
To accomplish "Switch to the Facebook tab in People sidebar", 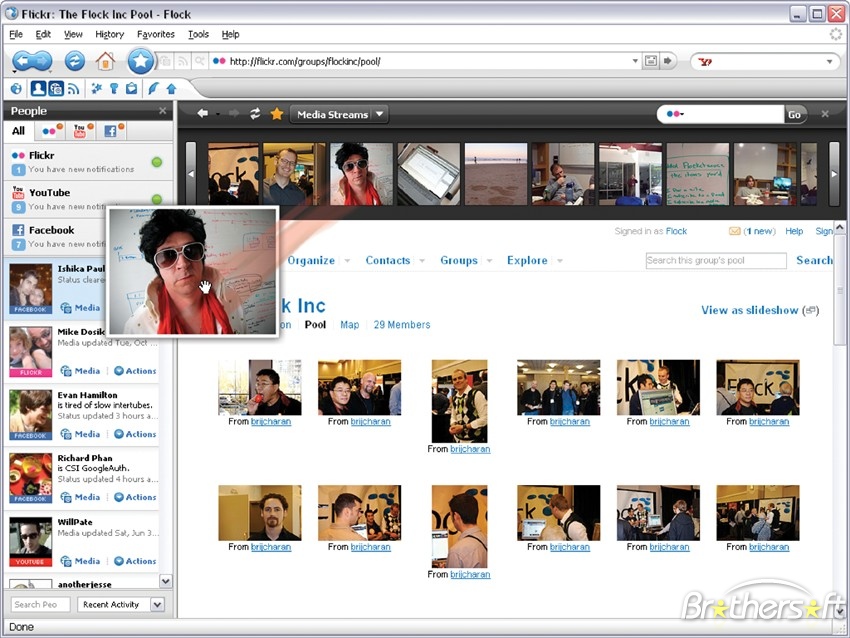I will click(113, 131).
